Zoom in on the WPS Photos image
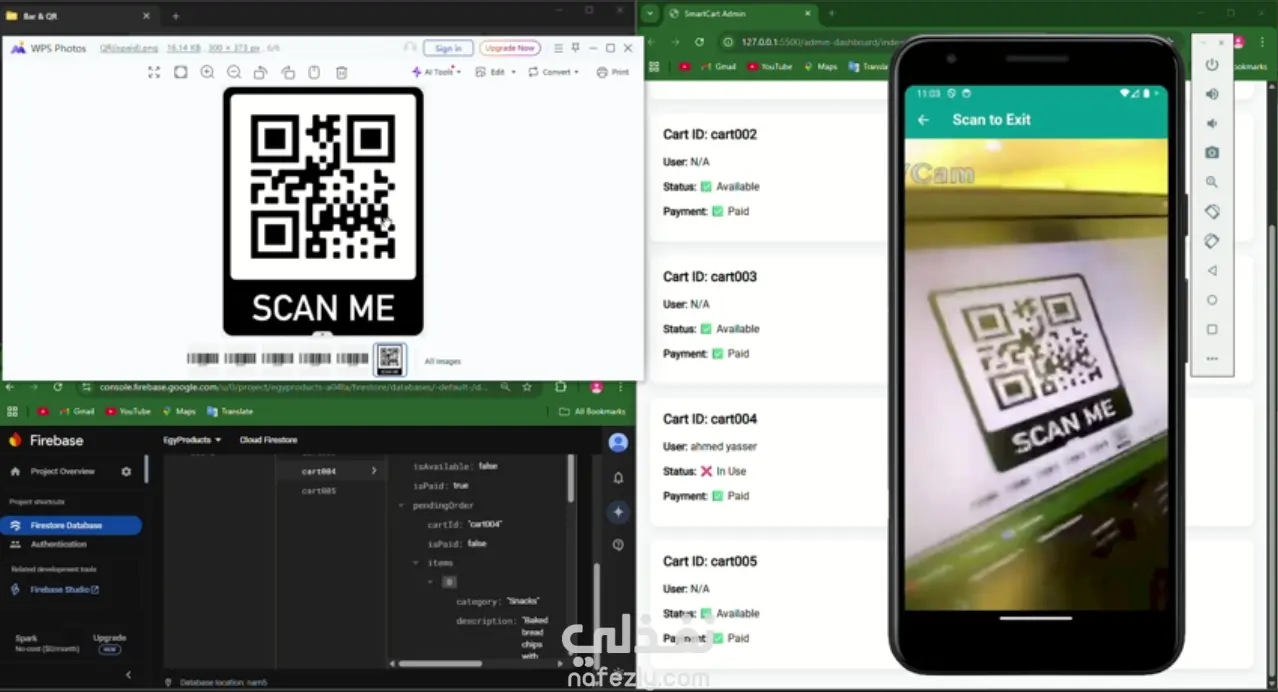This screenshot has height=692, width=1278. (207, 72)
